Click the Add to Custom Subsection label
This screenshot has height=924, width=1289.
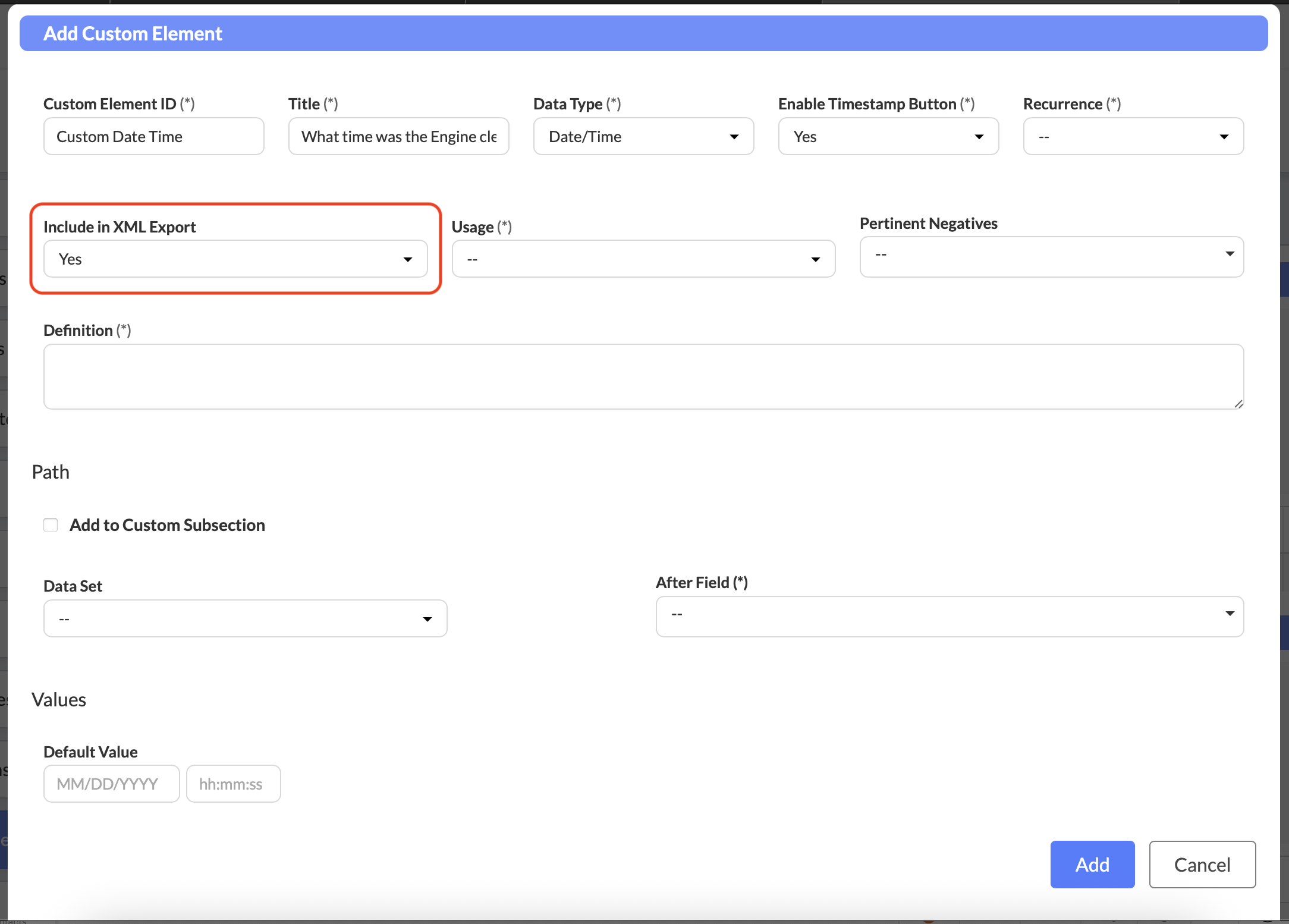(167, 525)
